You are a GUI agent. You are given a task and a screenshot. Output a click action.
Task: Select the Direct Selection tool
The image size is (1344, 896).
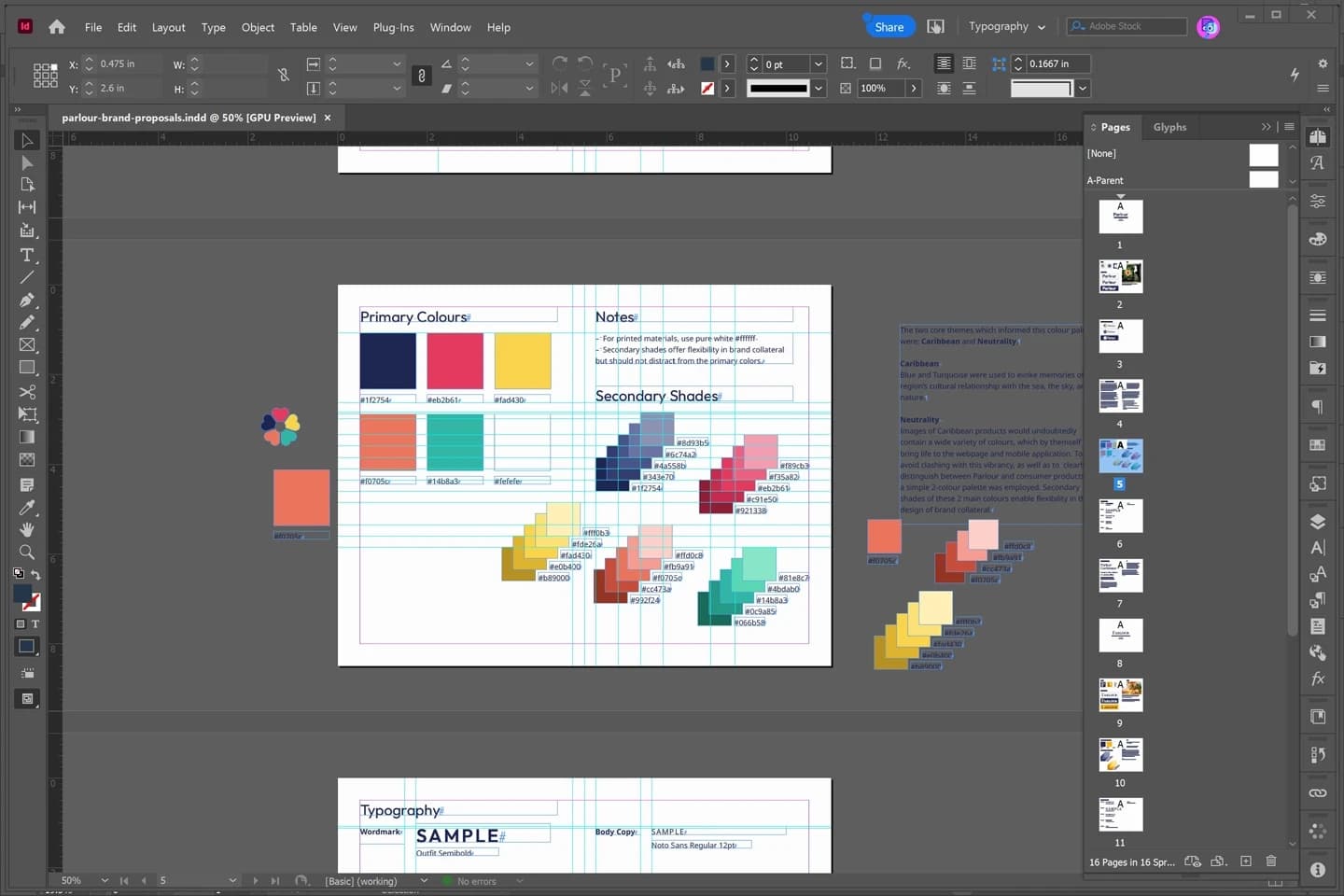coord(27,163)
